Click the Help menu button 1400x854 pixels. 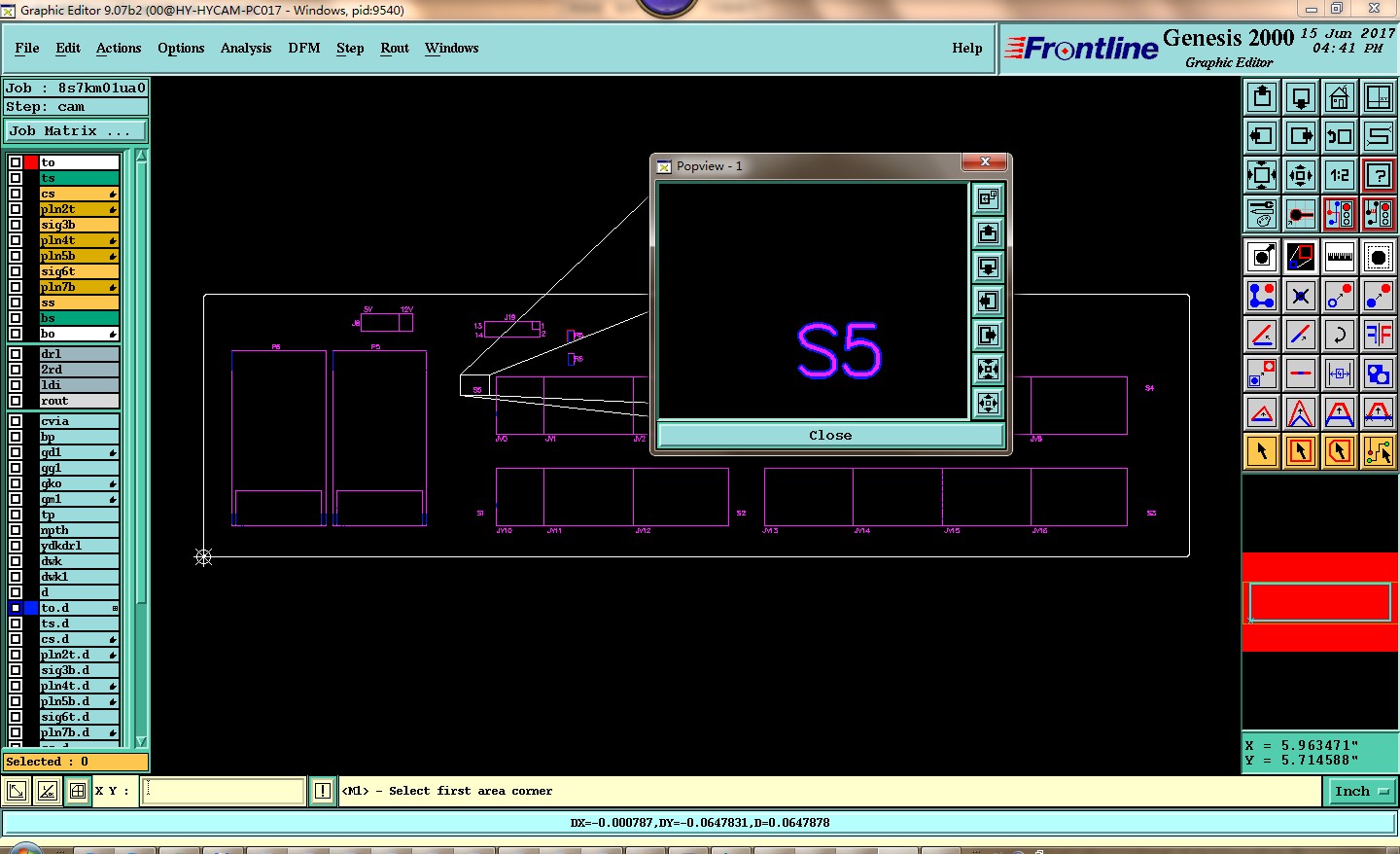[x=967, y=48]
